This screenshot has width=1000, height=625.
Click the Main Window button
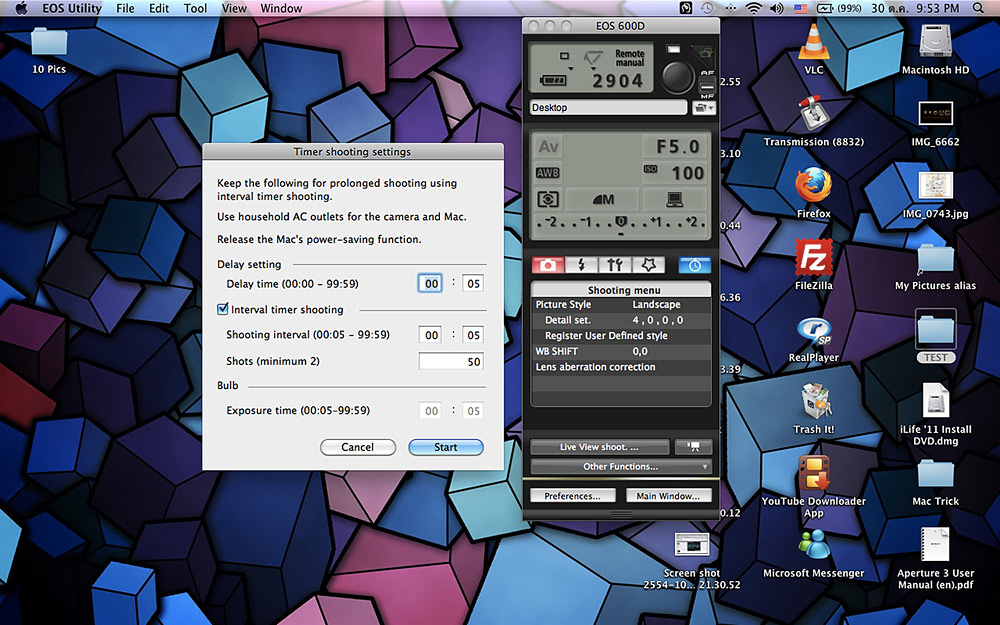[668, 496]
